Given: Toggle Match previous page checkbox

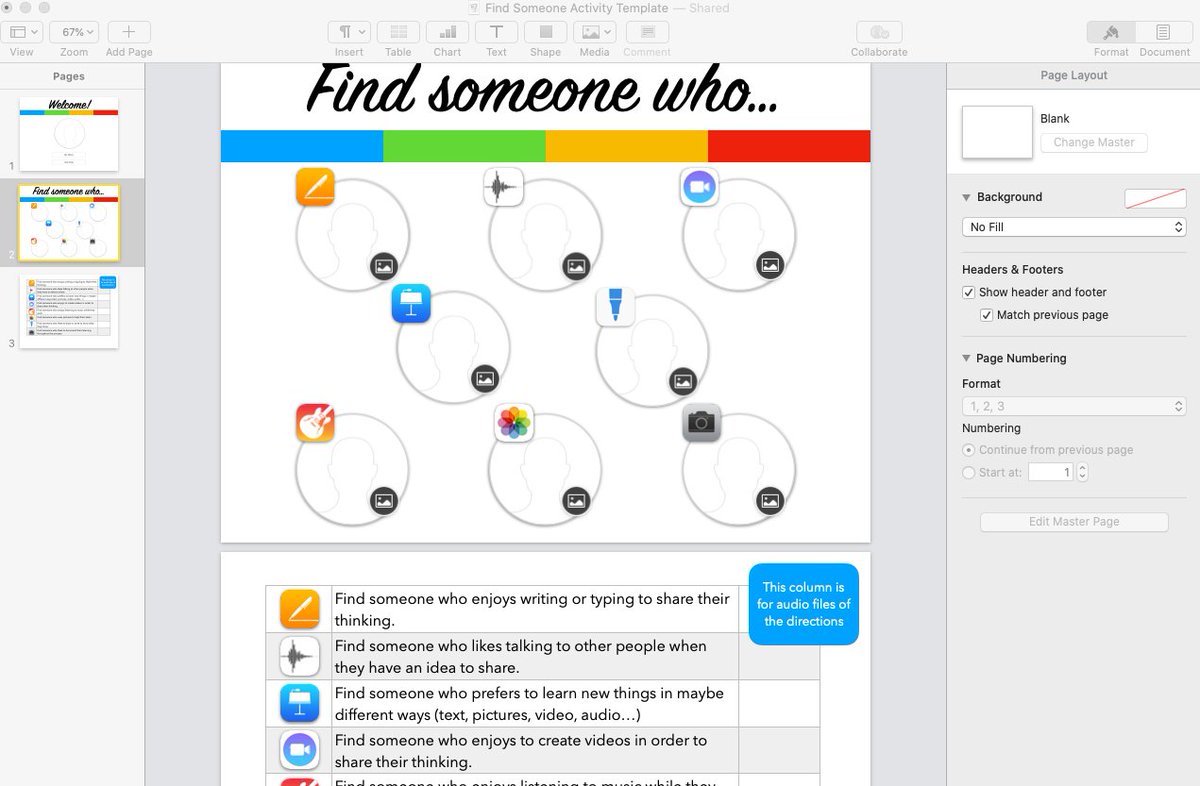Looking at the screenshot, I should [987, 315].
